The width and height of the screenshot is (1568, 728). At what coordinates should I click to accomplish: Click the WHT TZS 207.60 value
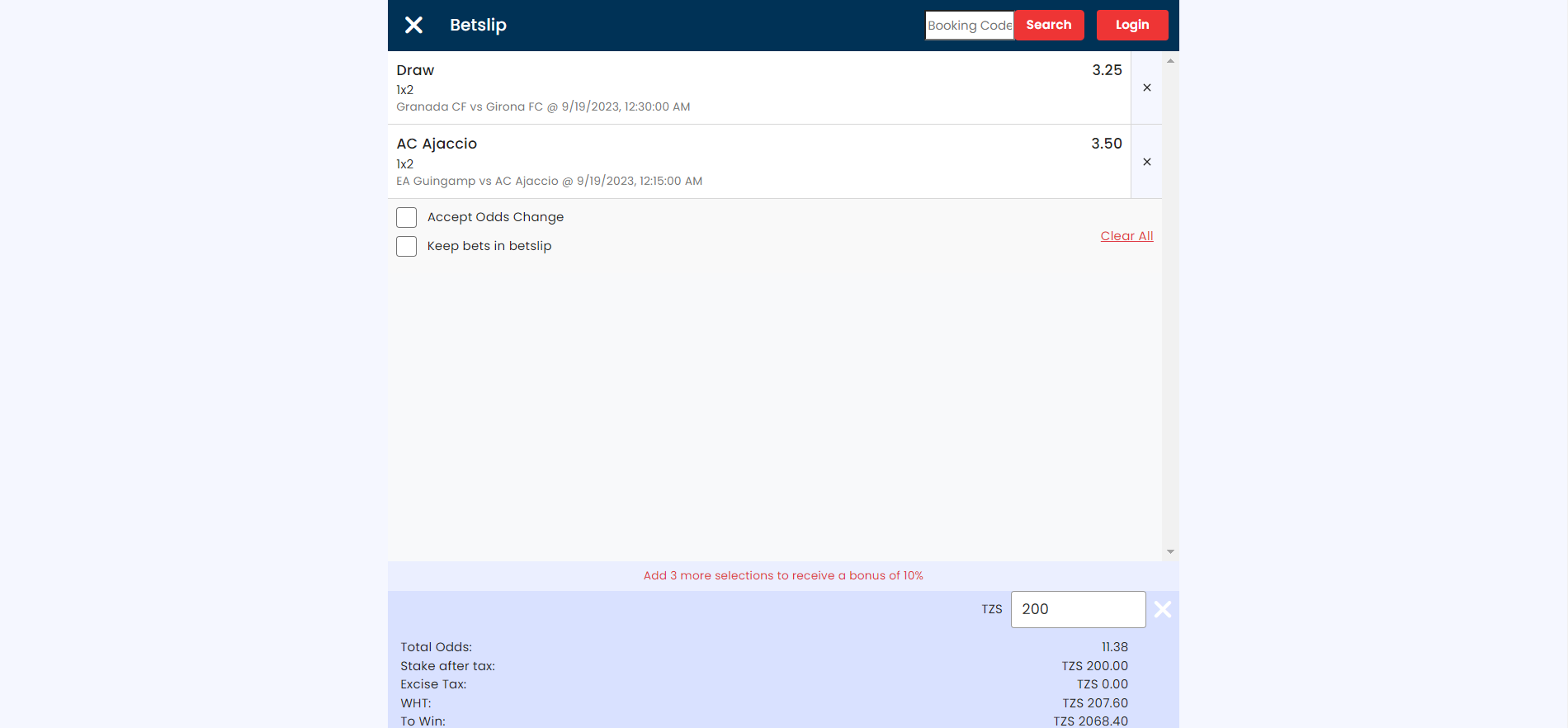pyautogui.click(x=1094, y=703)
